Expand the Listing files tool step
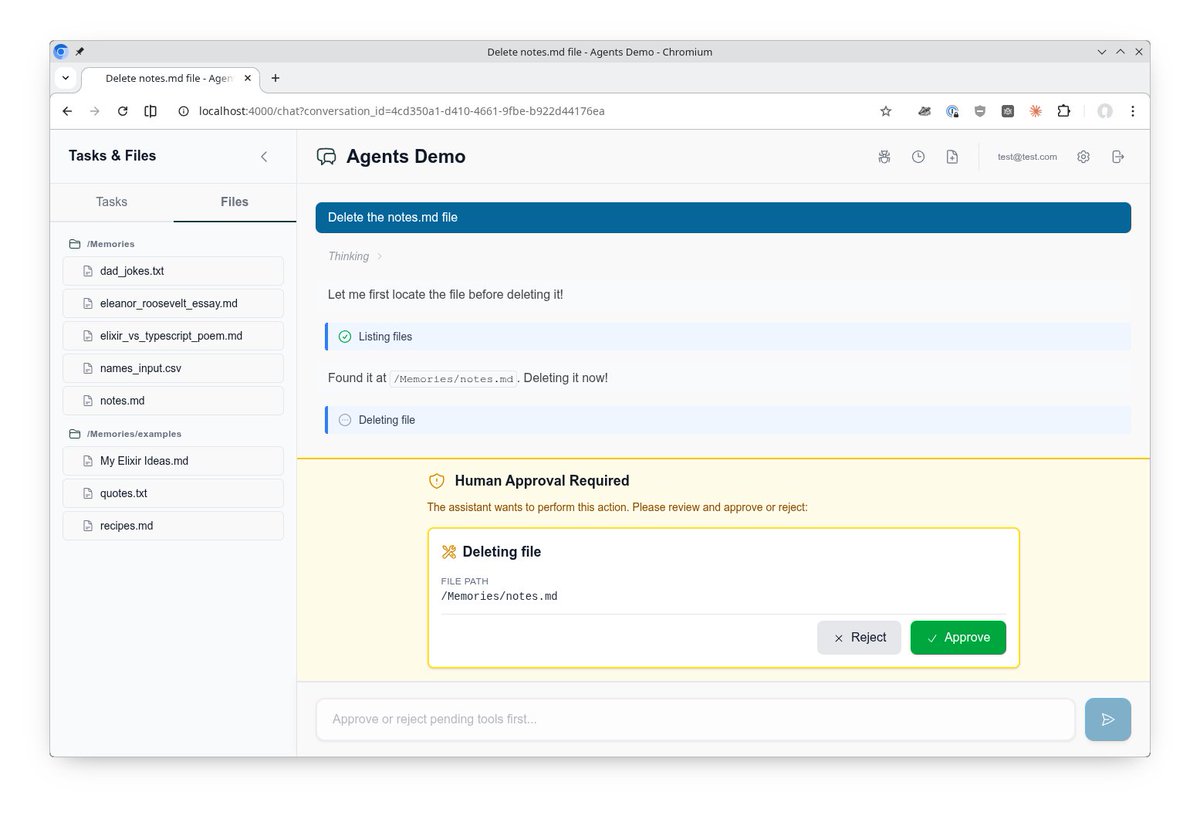The image size is (1200, 816). tap(728, 337)
